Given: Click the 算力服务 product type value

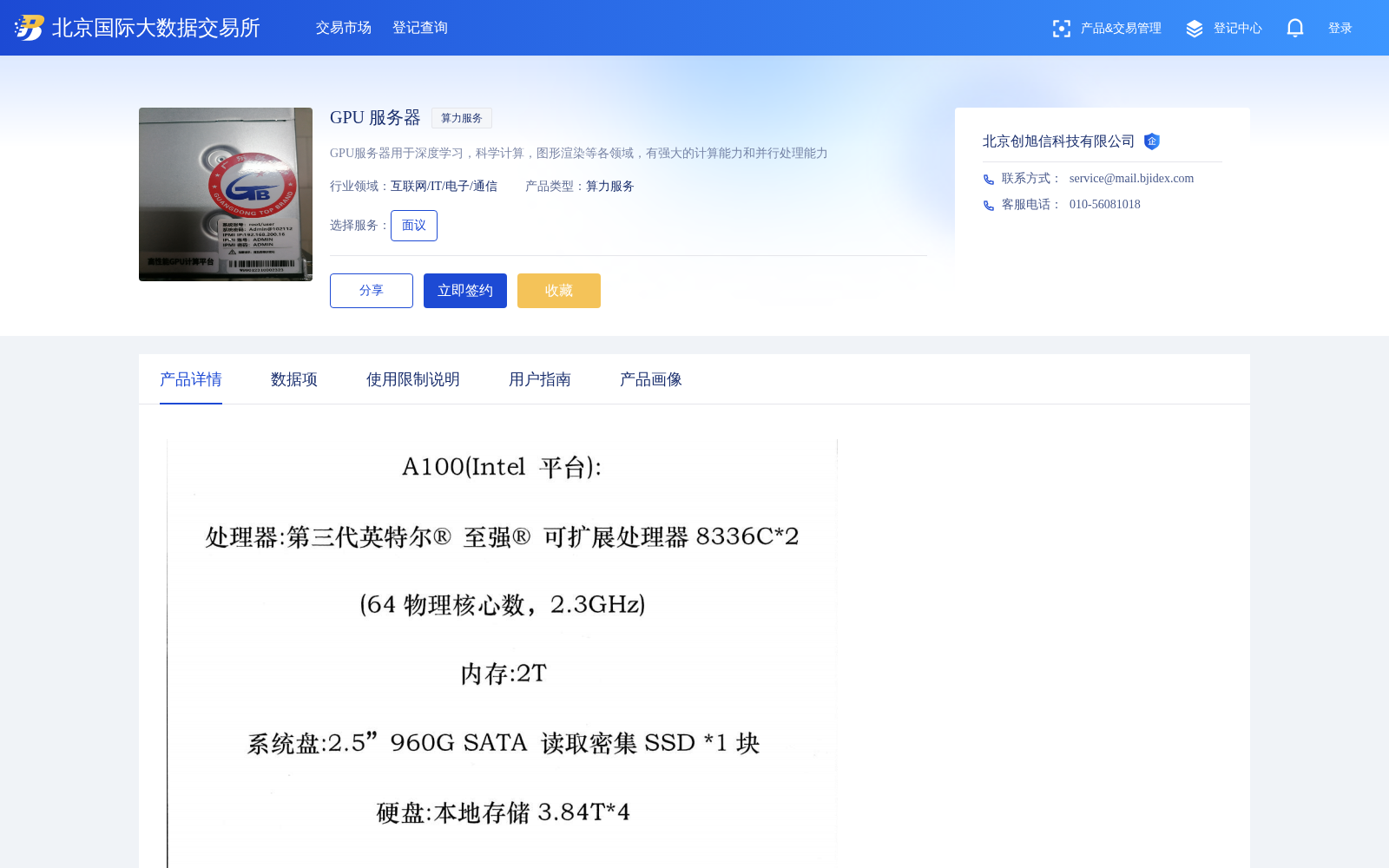Looking at the screenshot, I should click(610, 187).
